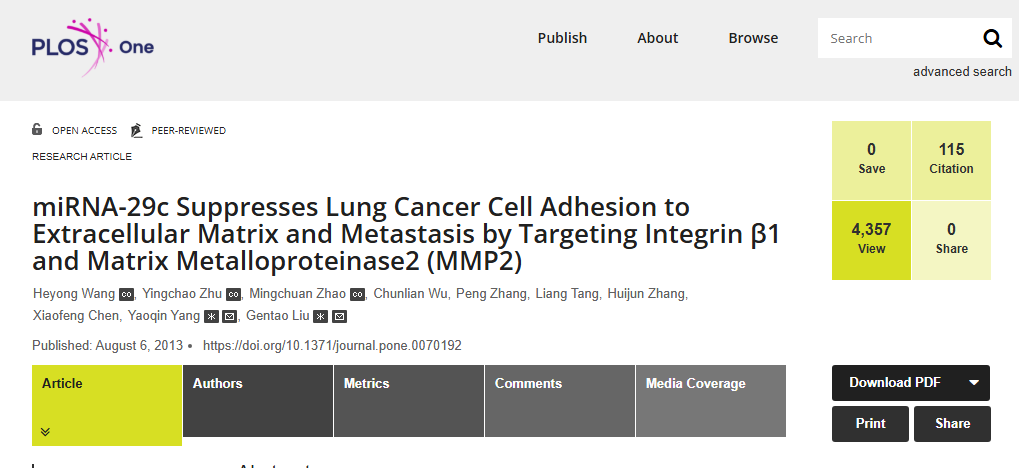Click the envelope icon next to Gentao Liu
Viewport: 1019px width, 468px height.
click(x=339, y=317)
